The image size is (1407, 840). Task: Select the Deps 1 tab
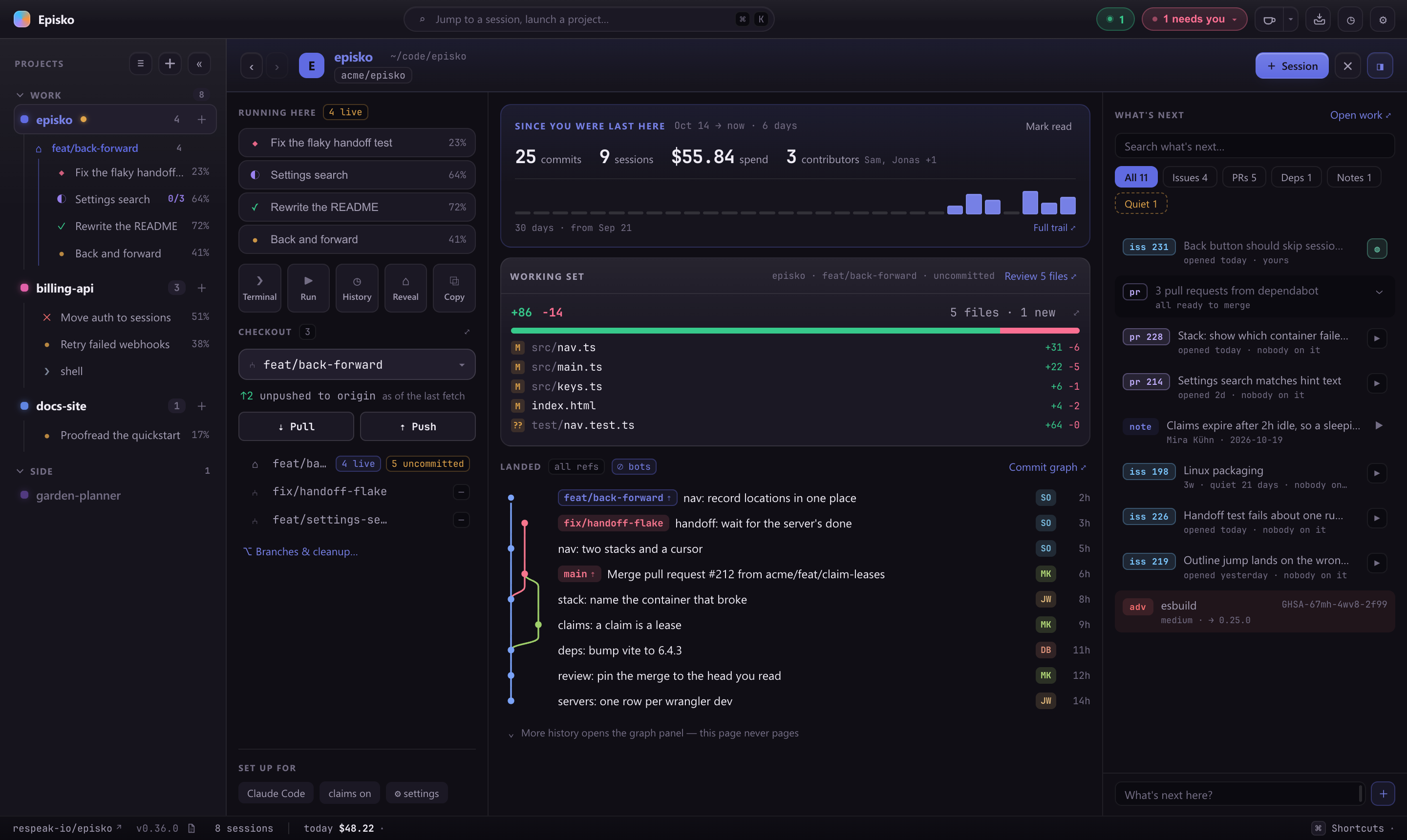[1296, 177]
